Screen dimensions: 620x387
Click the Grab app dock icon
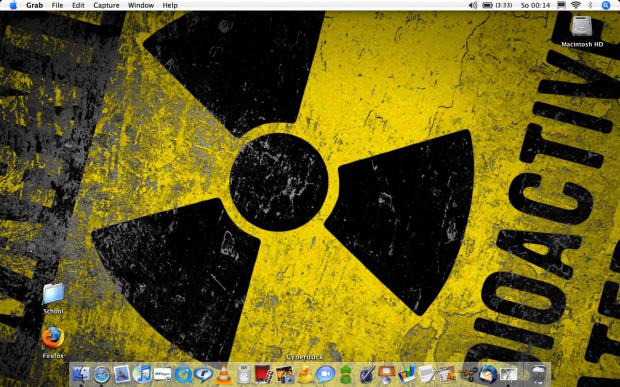tap(508, 374)
